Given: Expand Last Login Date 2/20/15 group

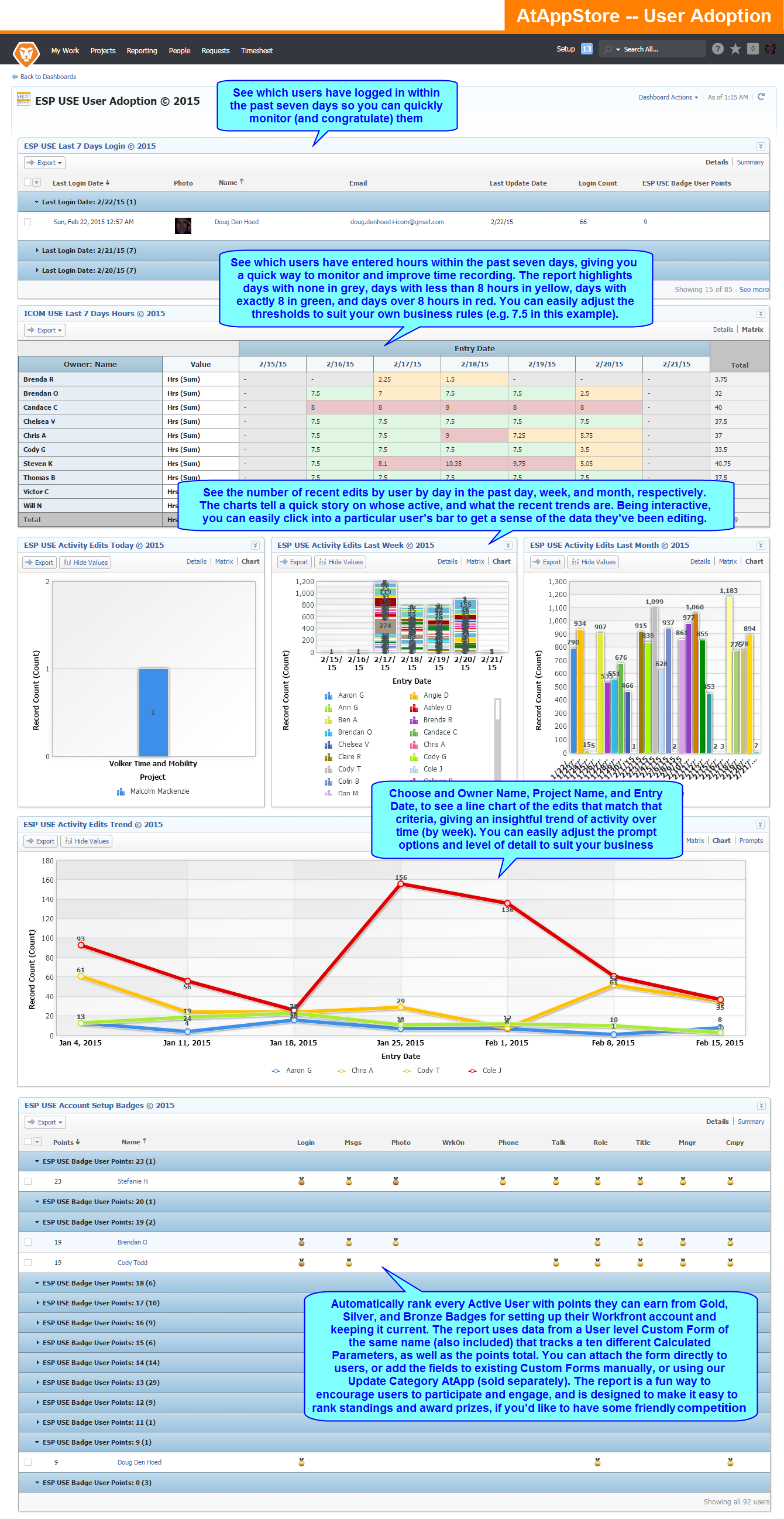Looking at the screenshot, I should tap(36, 270).
